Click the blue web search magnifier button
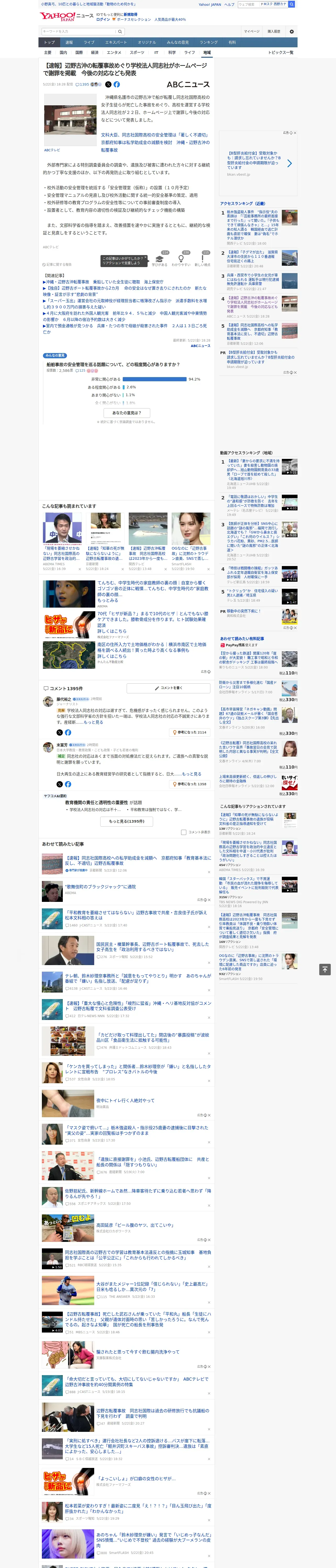The height and width of the screenshot is (1568, 336). (x=292, y=4)
